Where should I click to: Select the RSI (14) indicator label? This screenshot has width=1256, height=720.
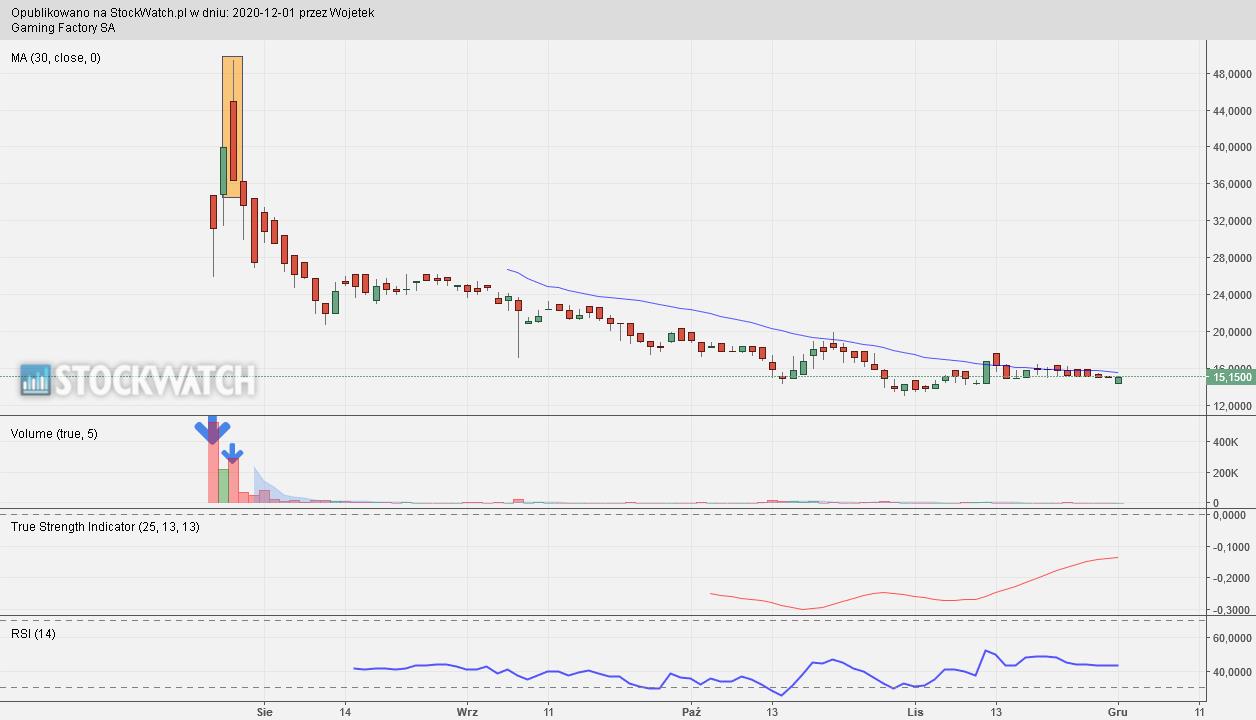[33, 634]
